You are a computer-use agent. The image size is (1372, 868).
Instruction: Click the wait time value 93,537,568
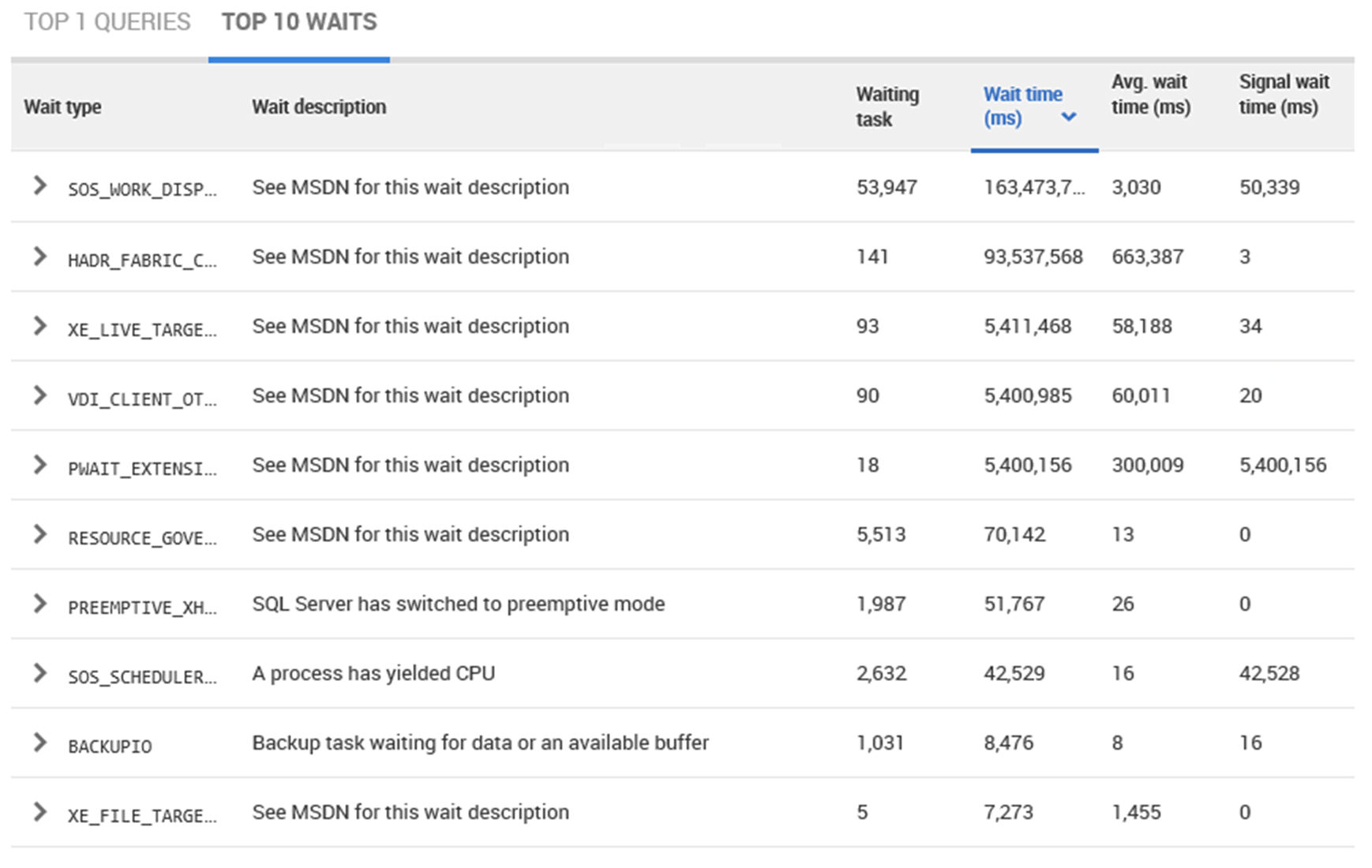1033,256
